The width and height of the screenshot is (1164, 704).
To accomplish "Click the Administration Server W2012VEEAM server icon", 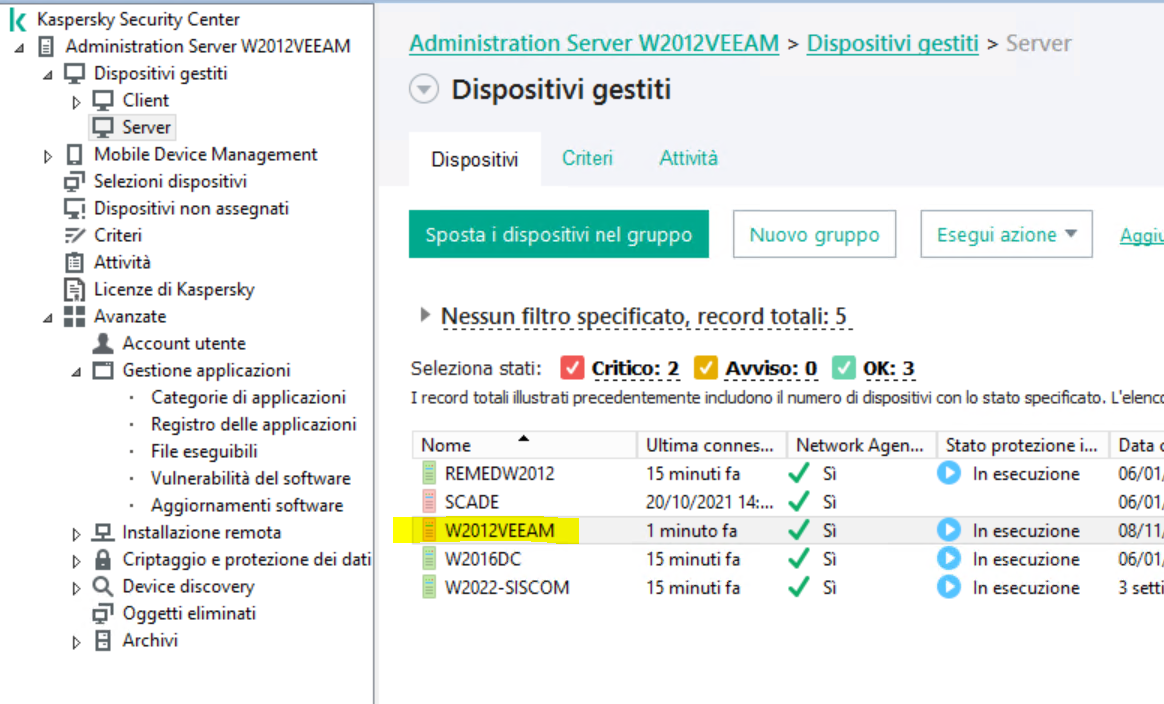I will tap(46, 47).
